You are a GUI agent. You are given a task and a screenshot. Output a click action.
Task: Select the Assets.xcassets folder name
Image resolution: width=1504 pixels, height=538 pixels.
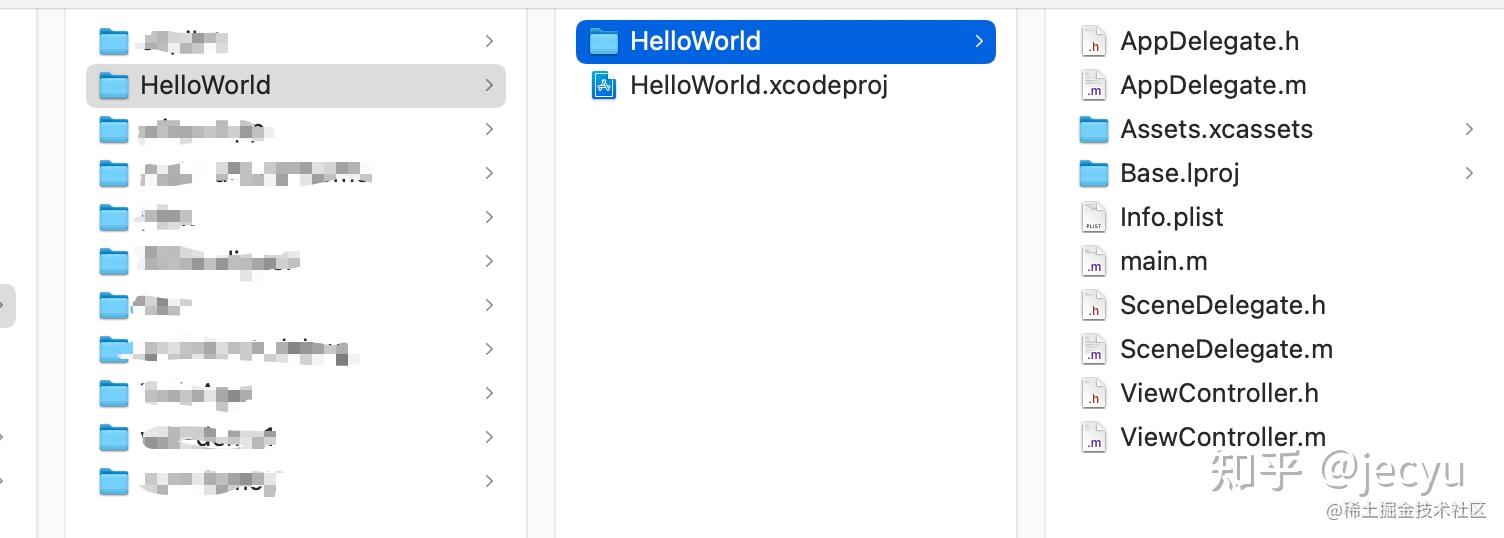(1216, 129)
